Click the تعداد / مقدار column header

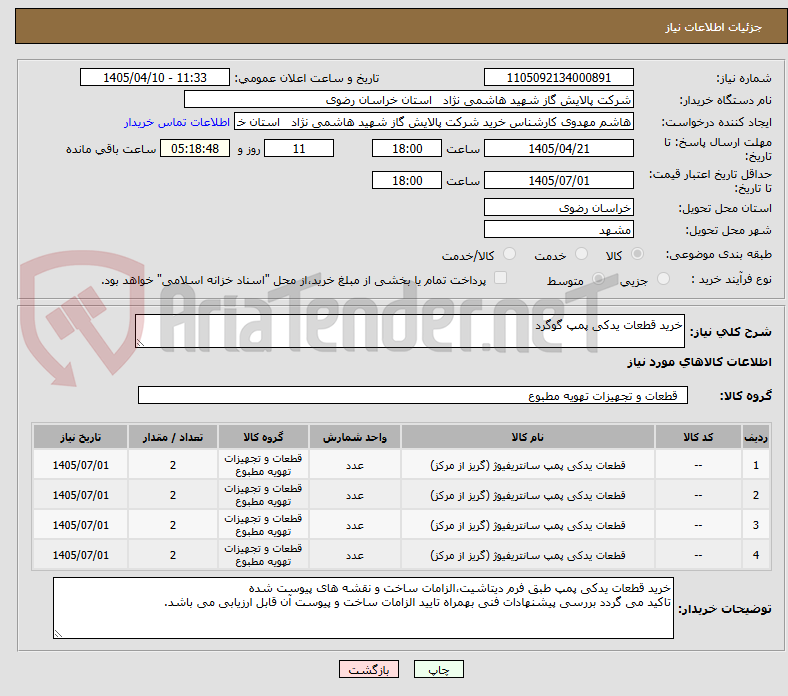coord(173,437)
